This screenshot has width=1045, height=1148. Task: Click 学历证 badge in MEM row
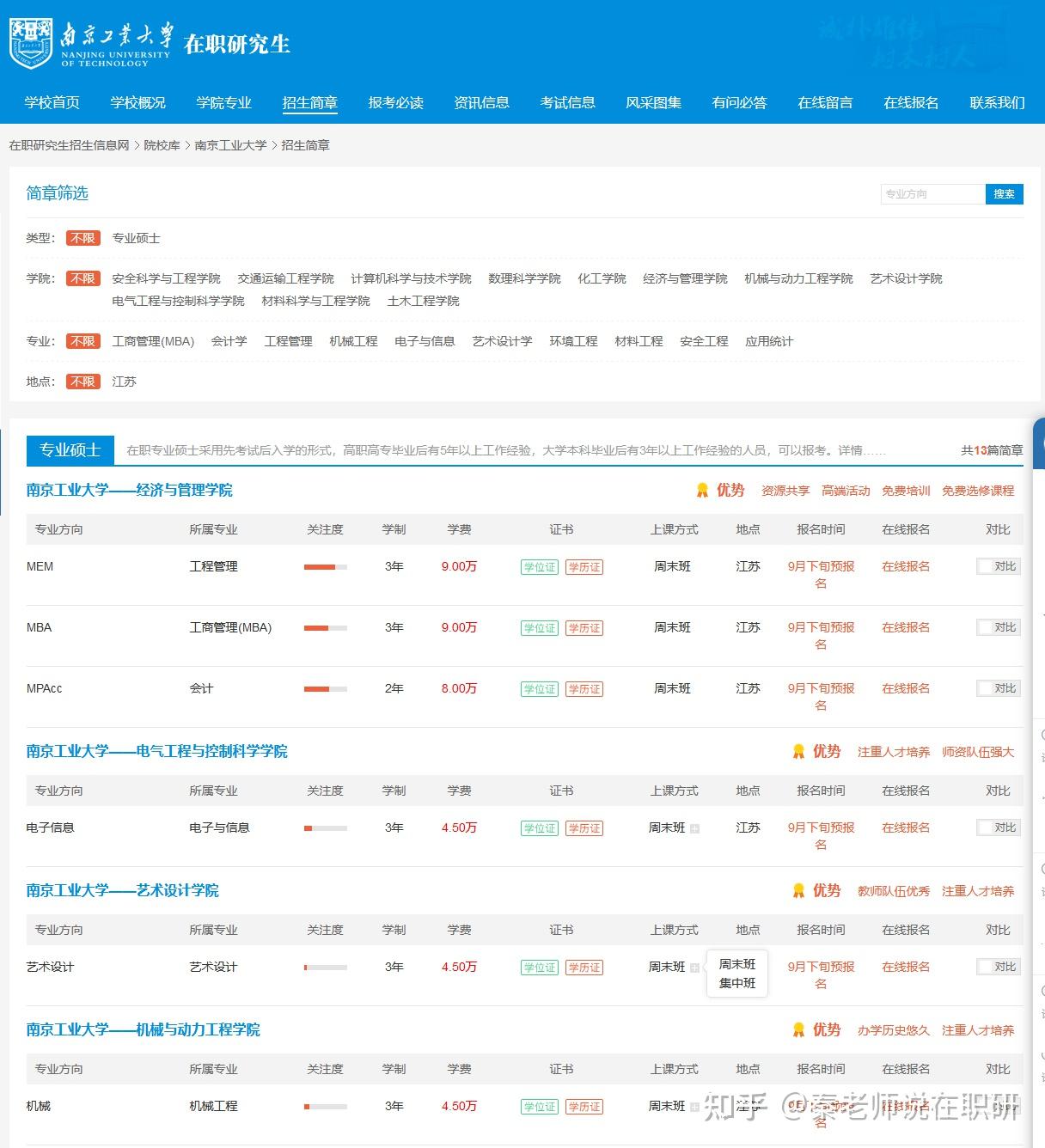584,567
